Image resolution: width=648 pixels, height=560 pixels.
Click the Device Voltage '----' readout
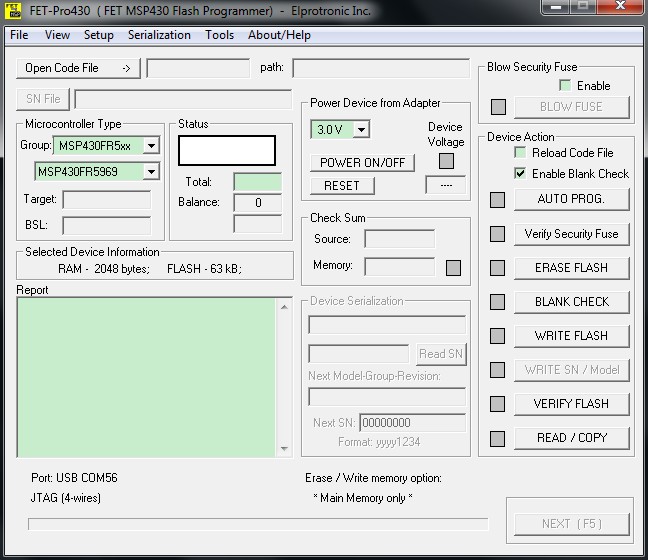point(446,185)
